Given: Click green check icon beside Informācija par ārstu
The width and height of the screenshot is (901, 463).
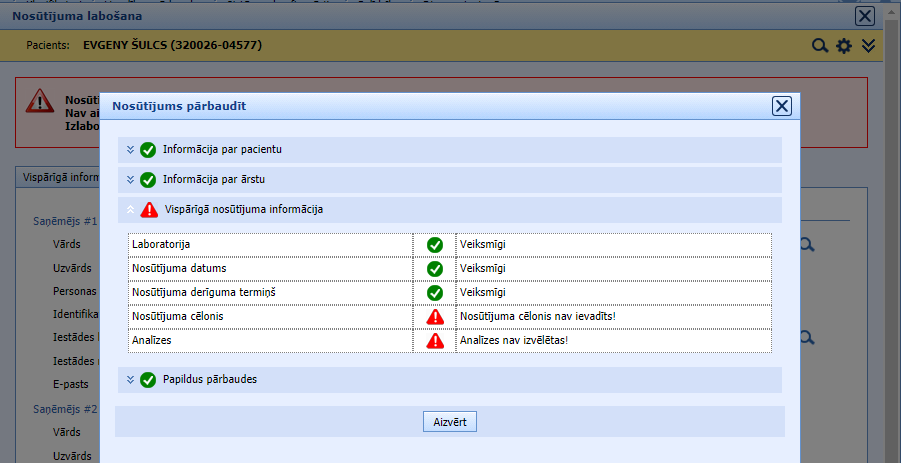Looking at the screenshot, I should [x=148, y=180].
